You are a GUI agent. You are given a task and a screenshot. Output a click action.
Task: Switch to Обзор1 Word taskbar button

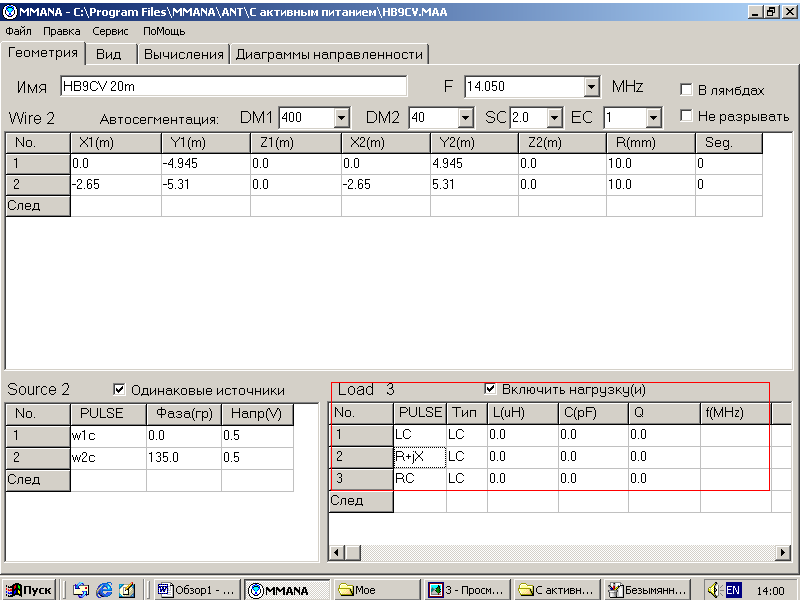pos(198,590)
